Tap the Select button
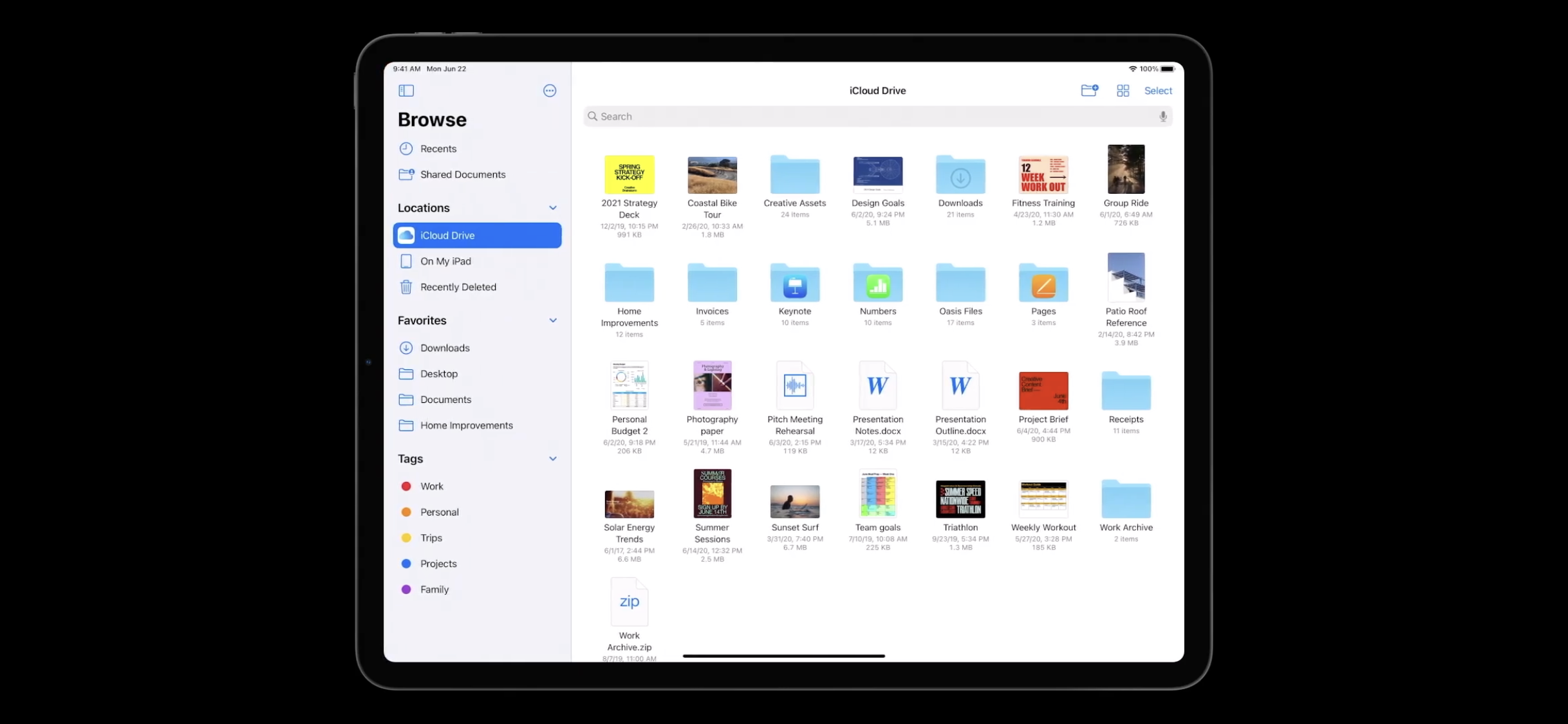 point(1157,91)
